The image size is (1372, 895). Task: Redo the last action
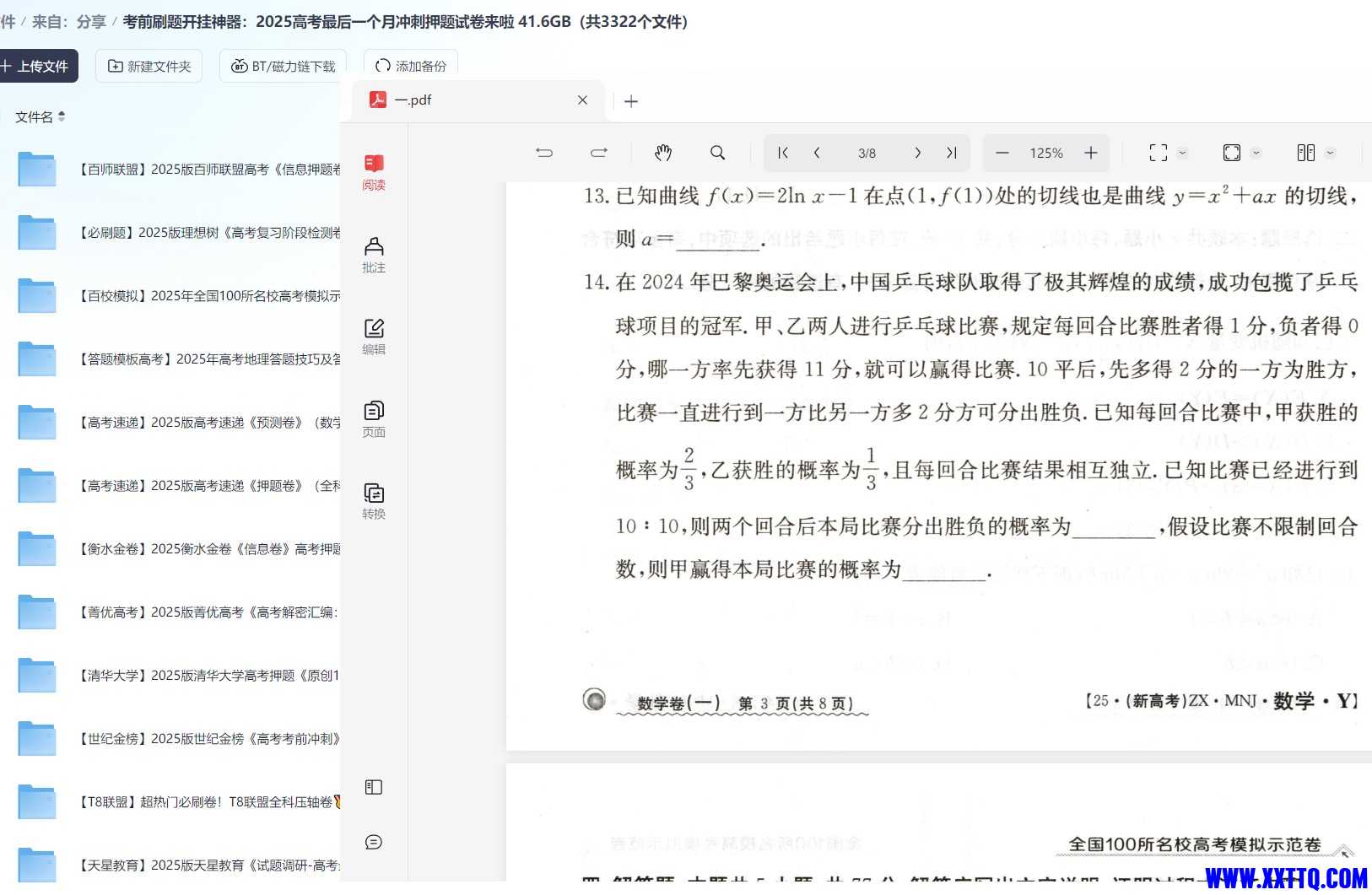click(x=599, y=153)
